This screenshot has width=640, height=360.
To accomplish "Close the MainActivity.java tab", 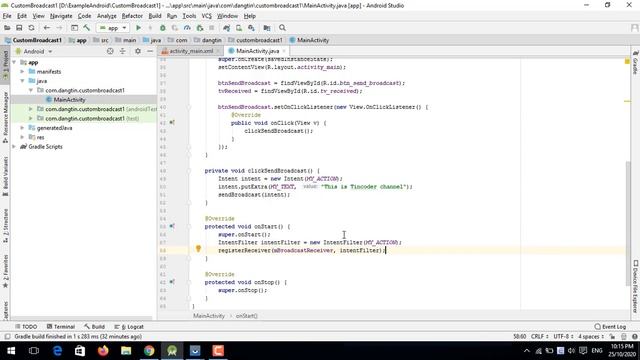I will point(284,51).
